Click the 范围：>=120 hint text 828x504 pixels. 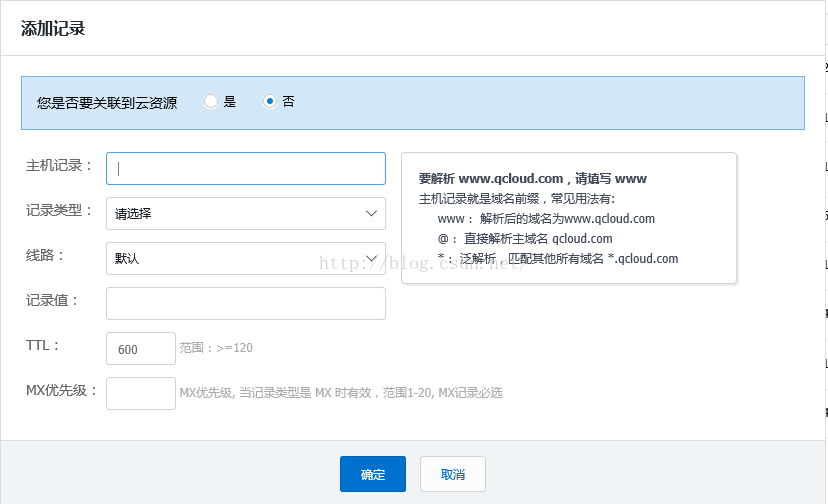click(216, 348)
